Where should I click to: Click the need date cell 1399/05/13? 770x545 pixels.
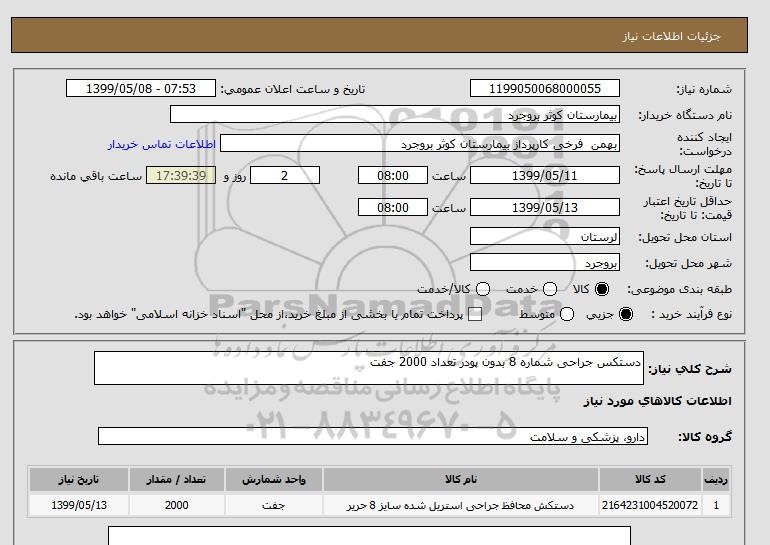(x=79, y=505)
